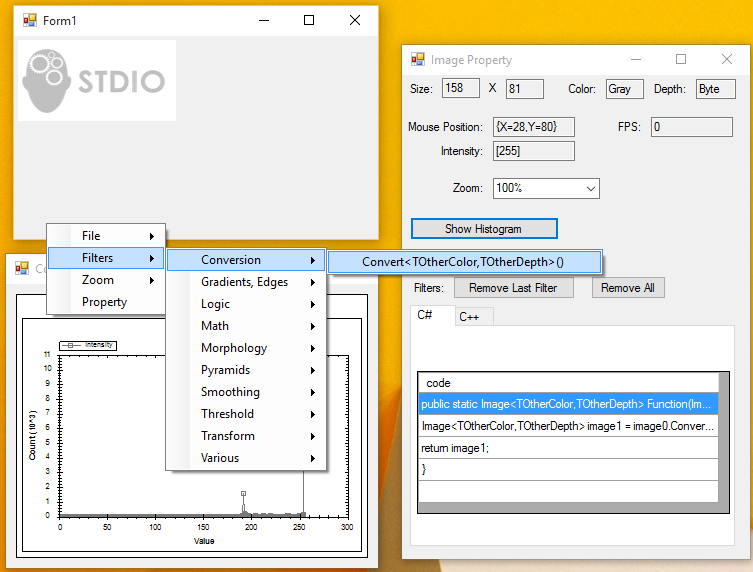Switch to the C++ tab
The width and height of the screenshot is (753, 572).
pos(473,317)
